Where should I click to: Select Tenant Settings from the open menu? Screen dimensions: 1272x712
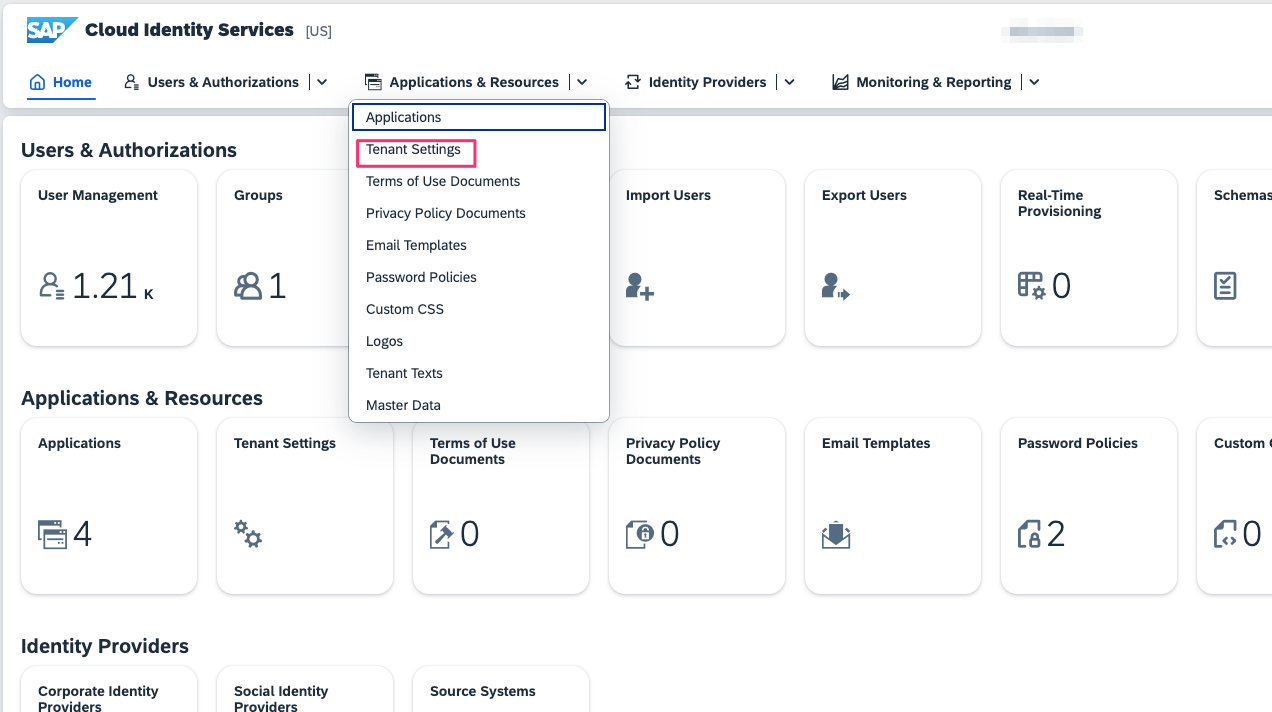pos(414,150)
